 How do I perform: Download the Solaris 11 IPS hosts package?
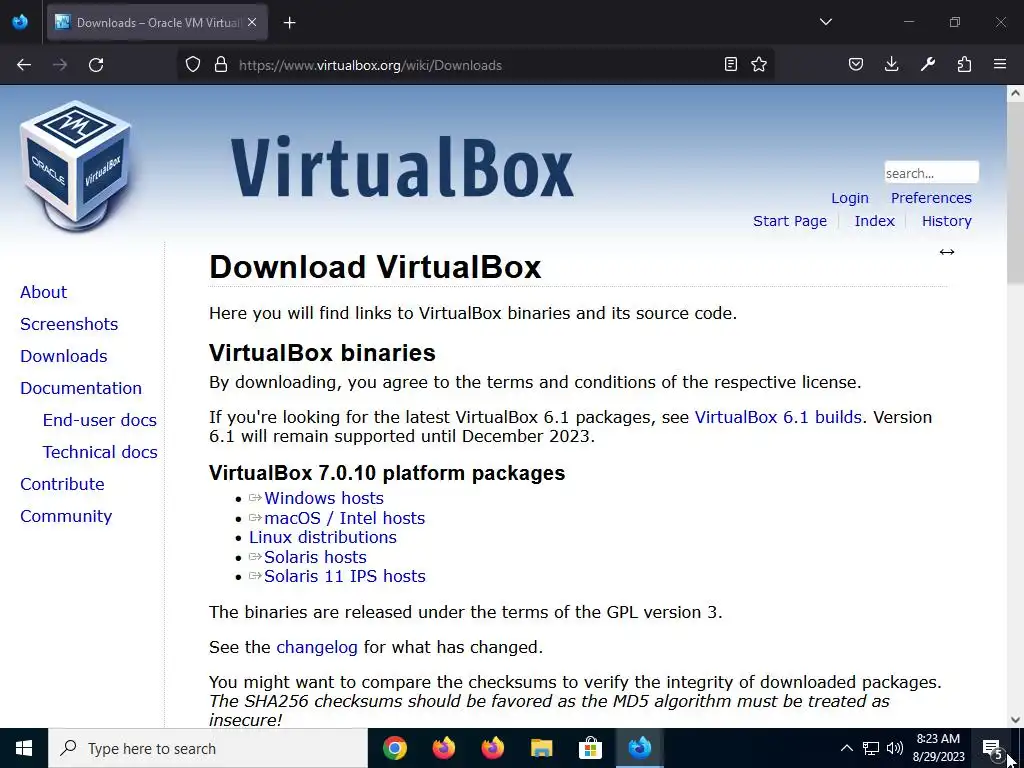click(x=345, y=576)
